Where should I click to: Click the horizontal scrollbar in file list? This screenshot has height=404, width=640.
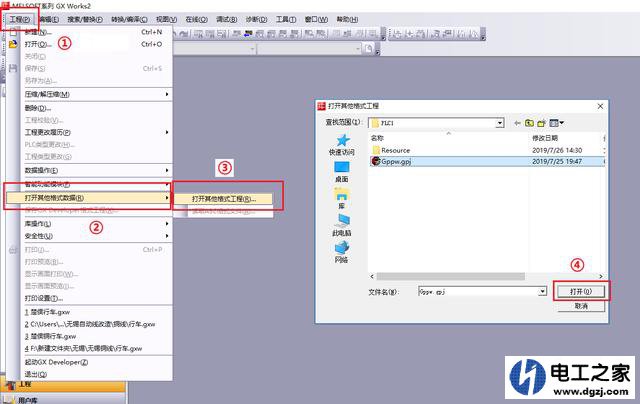[x=450, y=276]
